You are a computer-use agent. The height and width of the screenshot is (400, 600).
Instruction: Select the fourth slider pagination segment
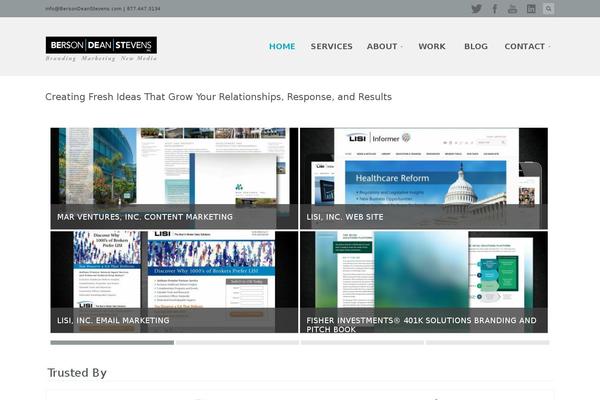pyautogui.click(x=488, y=343)
